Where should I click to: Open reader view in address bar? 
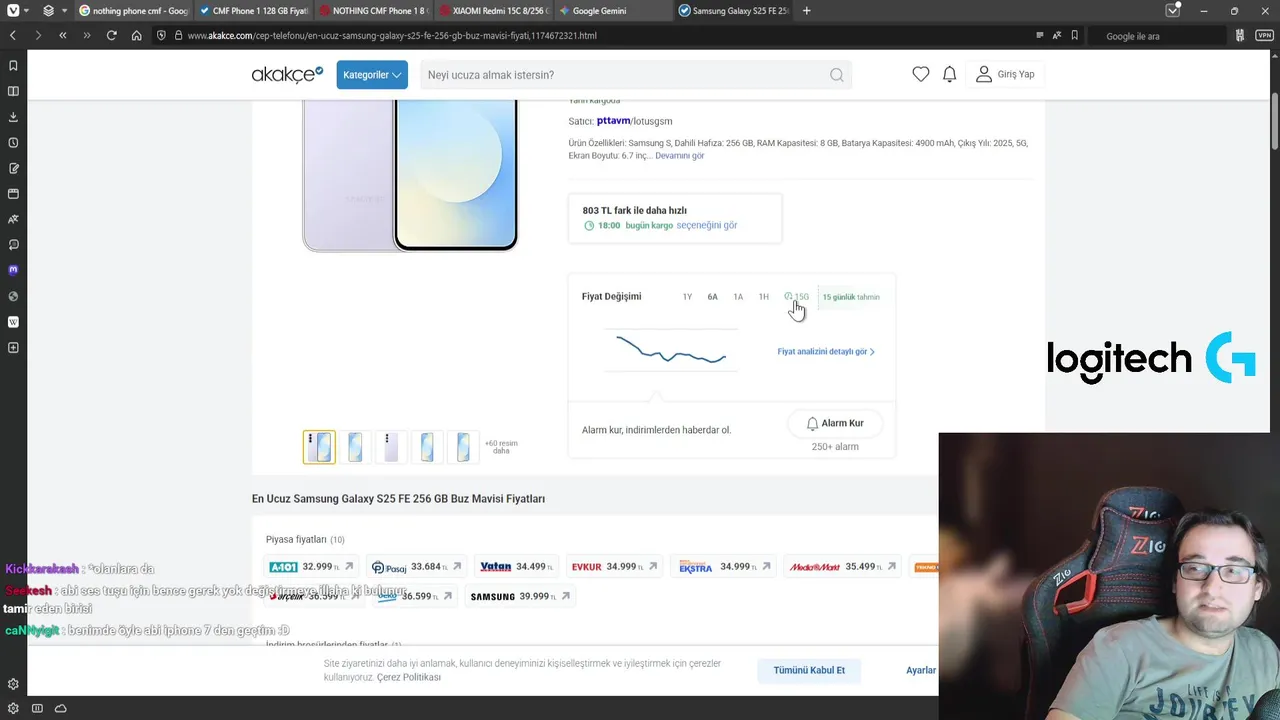point(1040,35)
